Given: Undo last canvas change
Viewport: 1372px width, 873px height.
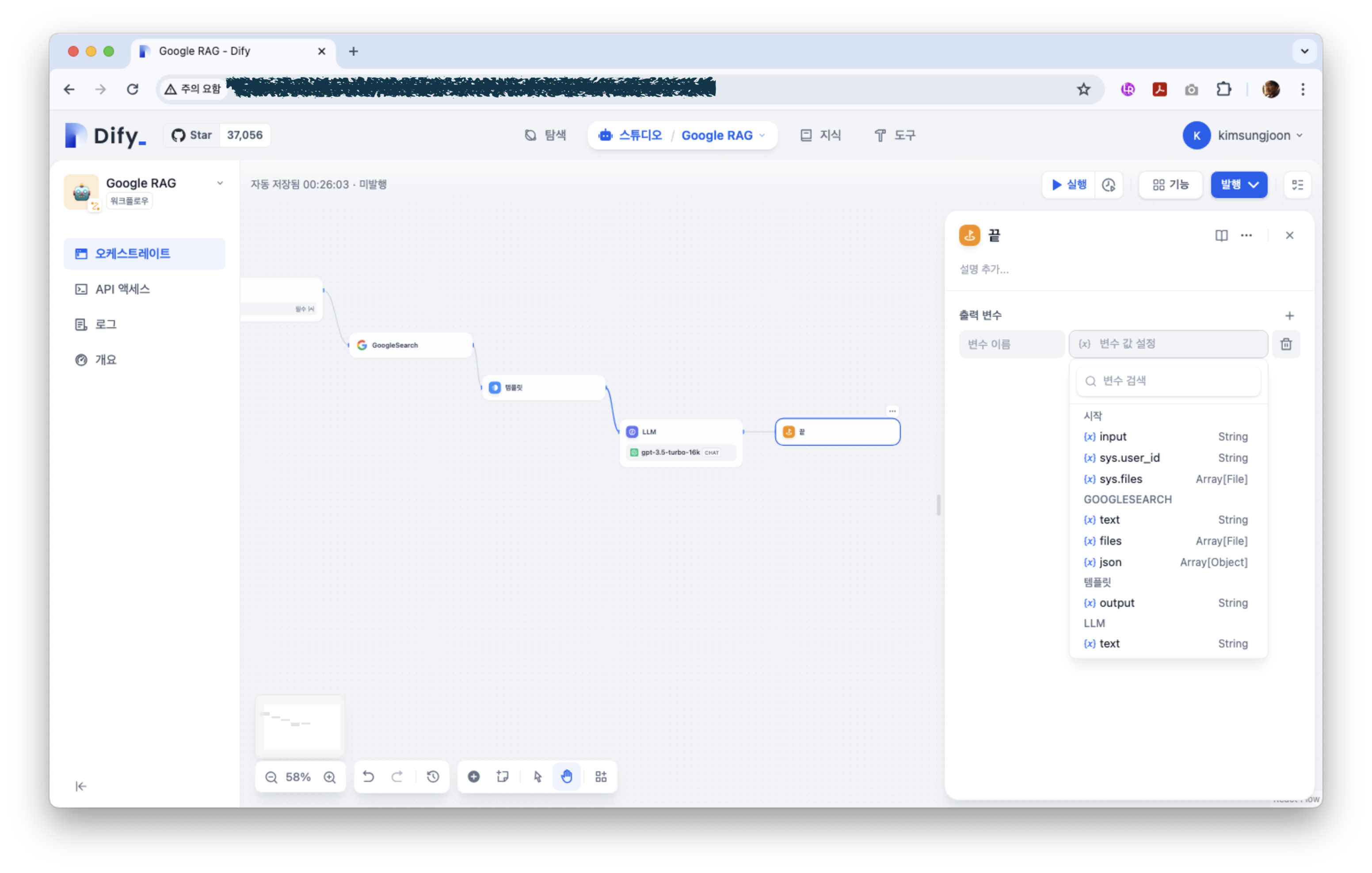Looking at the screenshot, I should tap(369, 776).
